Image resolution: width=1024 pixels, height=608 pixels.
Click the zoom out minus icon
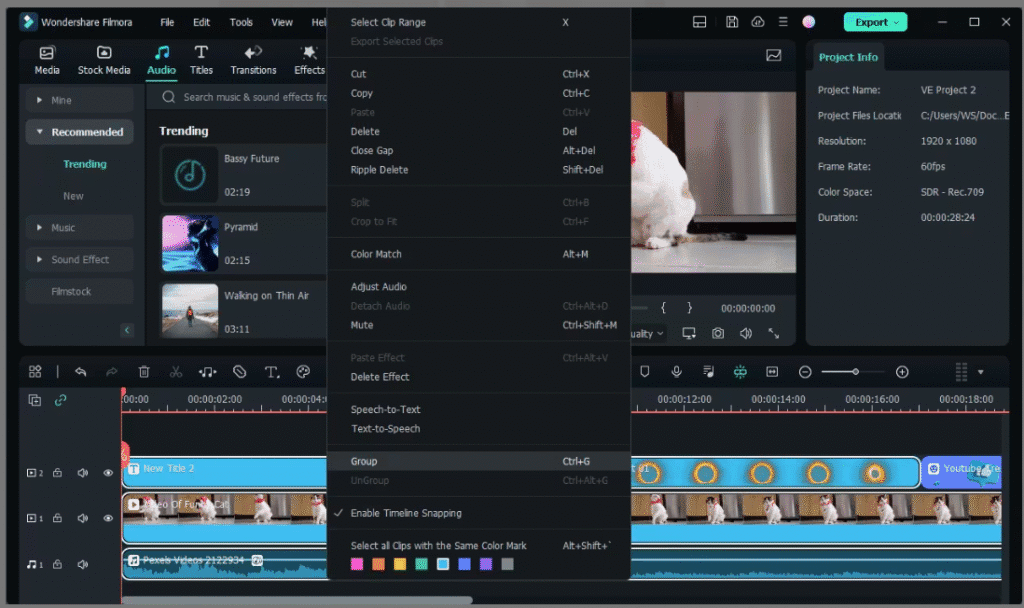[805, 372]
